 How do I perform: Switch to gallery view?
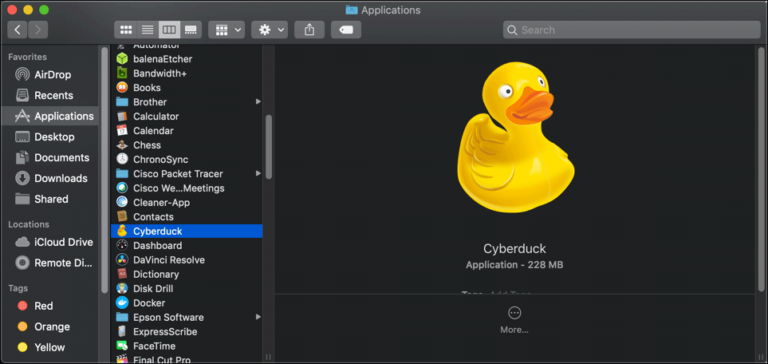(191, 30)
